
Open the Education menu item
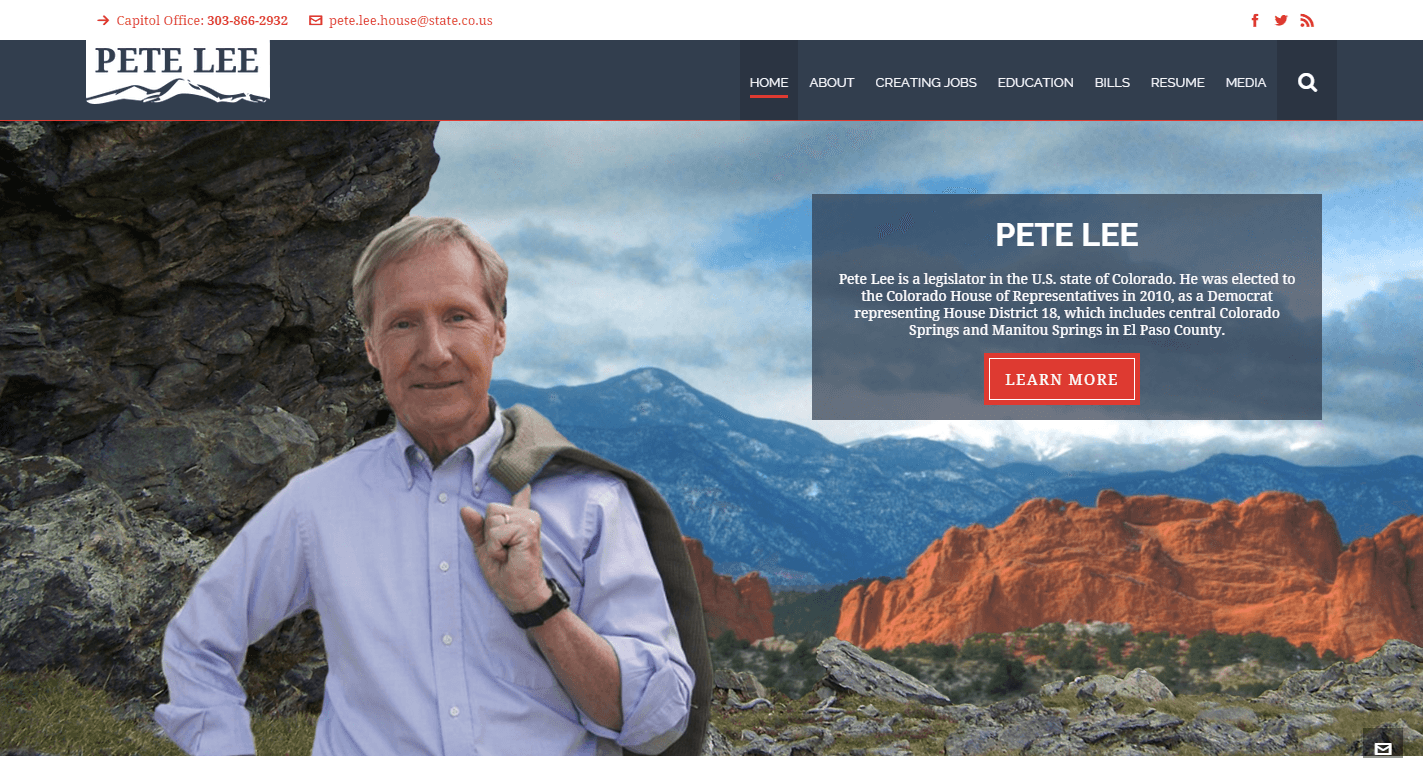point(1035,82)
